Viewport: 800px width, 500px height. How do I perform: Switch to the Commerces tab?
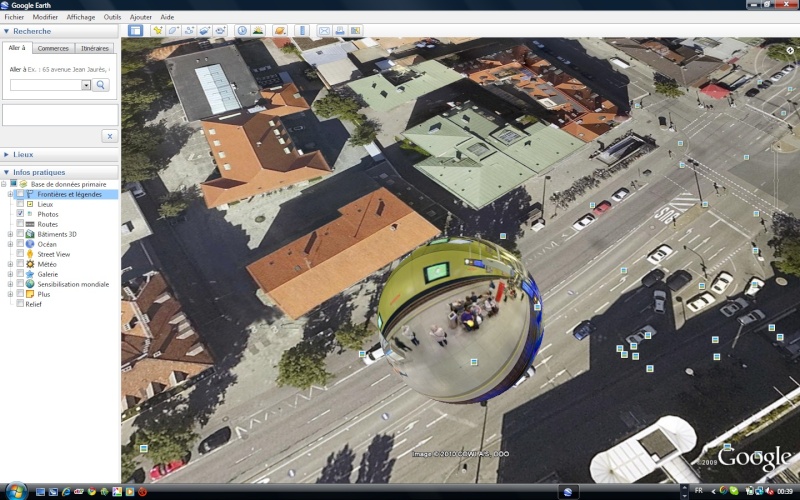[53, 48]
